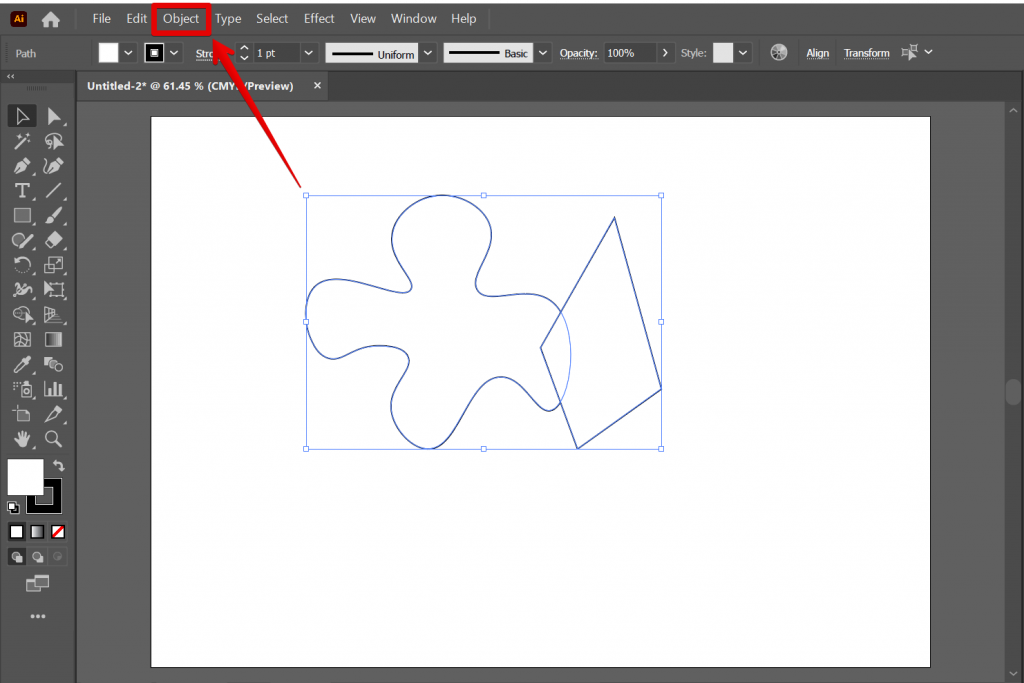Activate the Eraser tool
Image resolution: width=1024 pixels, height=683 pixels.
(54, 240)
